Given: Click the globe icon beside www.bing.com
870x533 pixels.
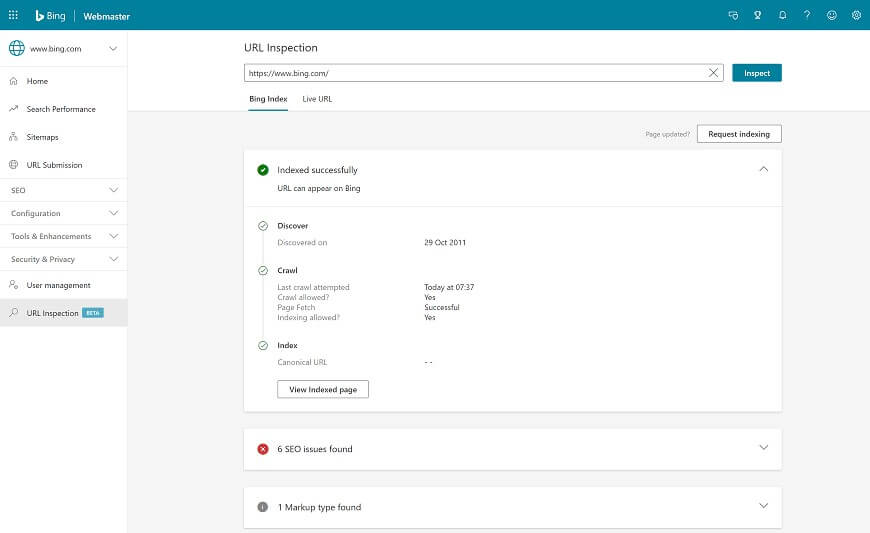Looking at the screenshot, I should tap(17, 48).
